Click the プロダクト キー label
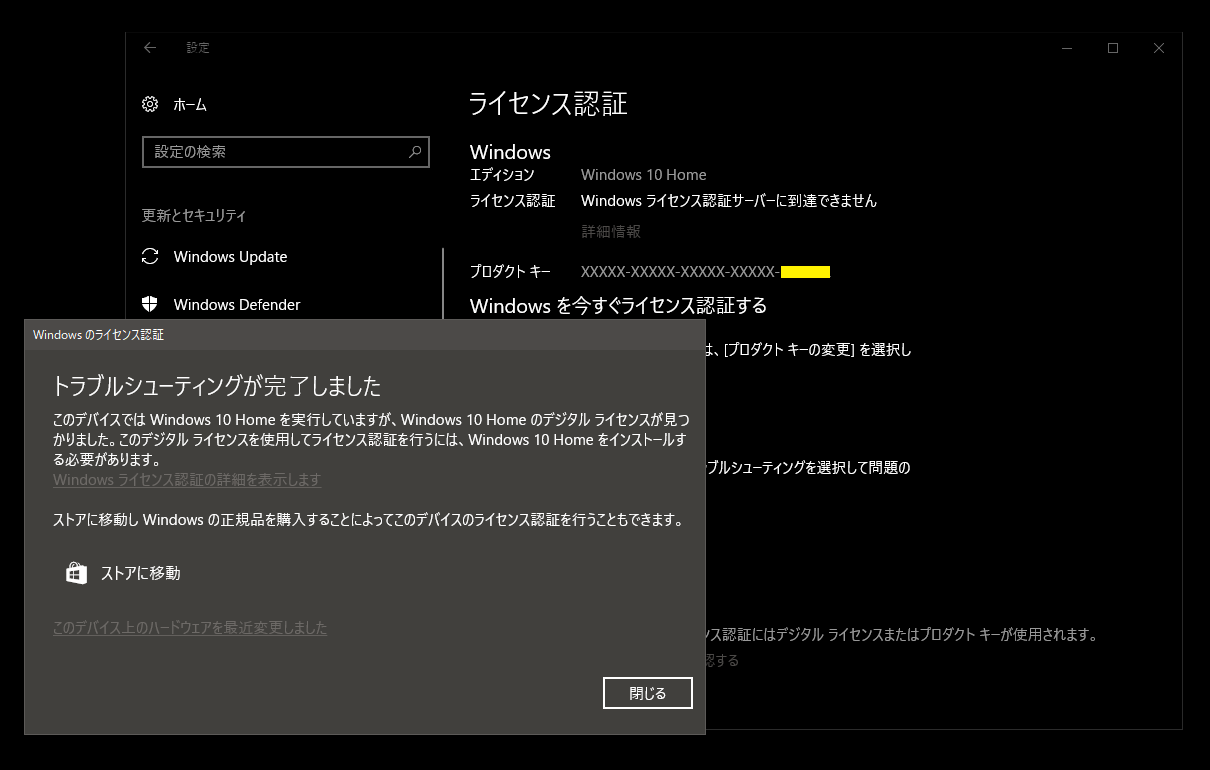Screen dimensions: 1210x770 [x=510, y=272]
